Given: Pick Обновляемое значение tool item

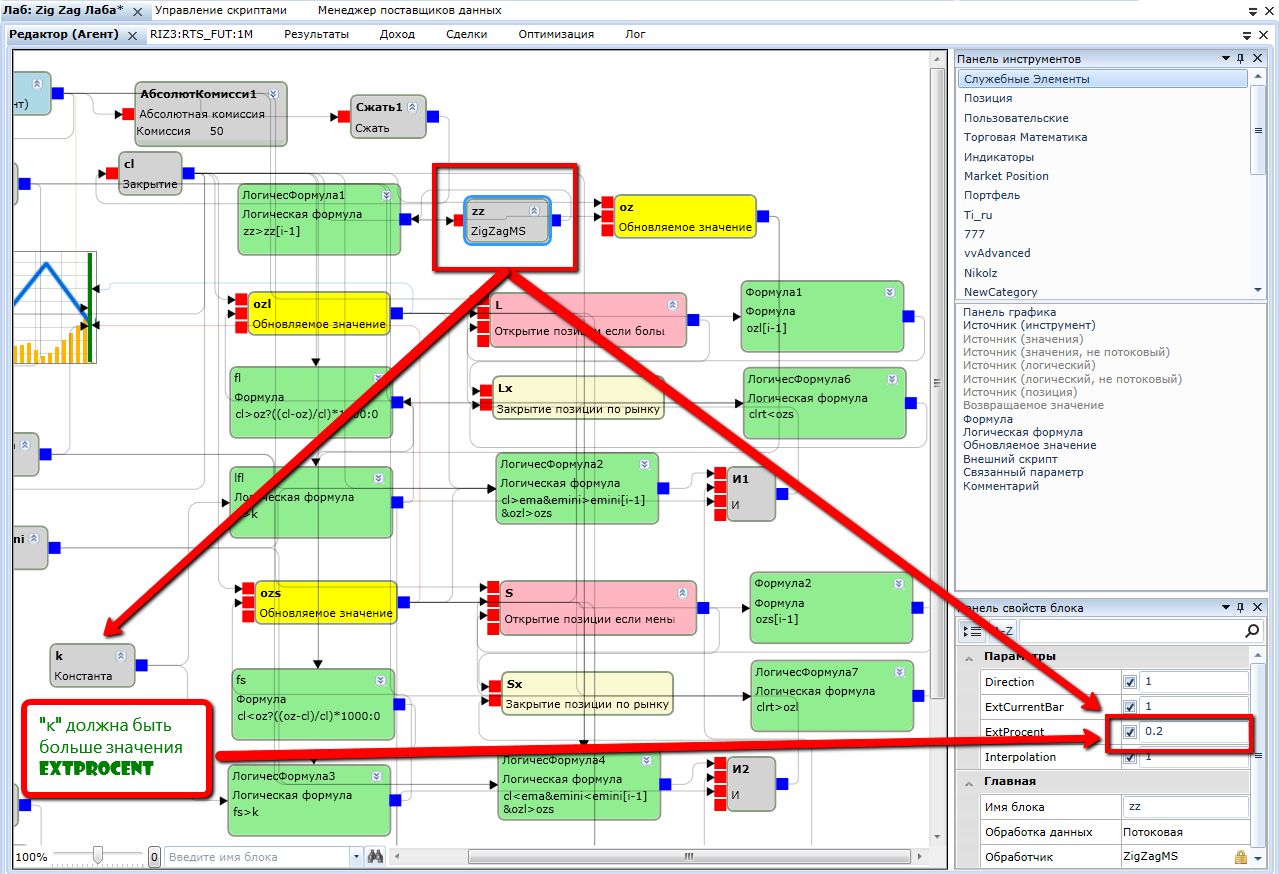Looking at the screenshot, I should [1029, 445].
